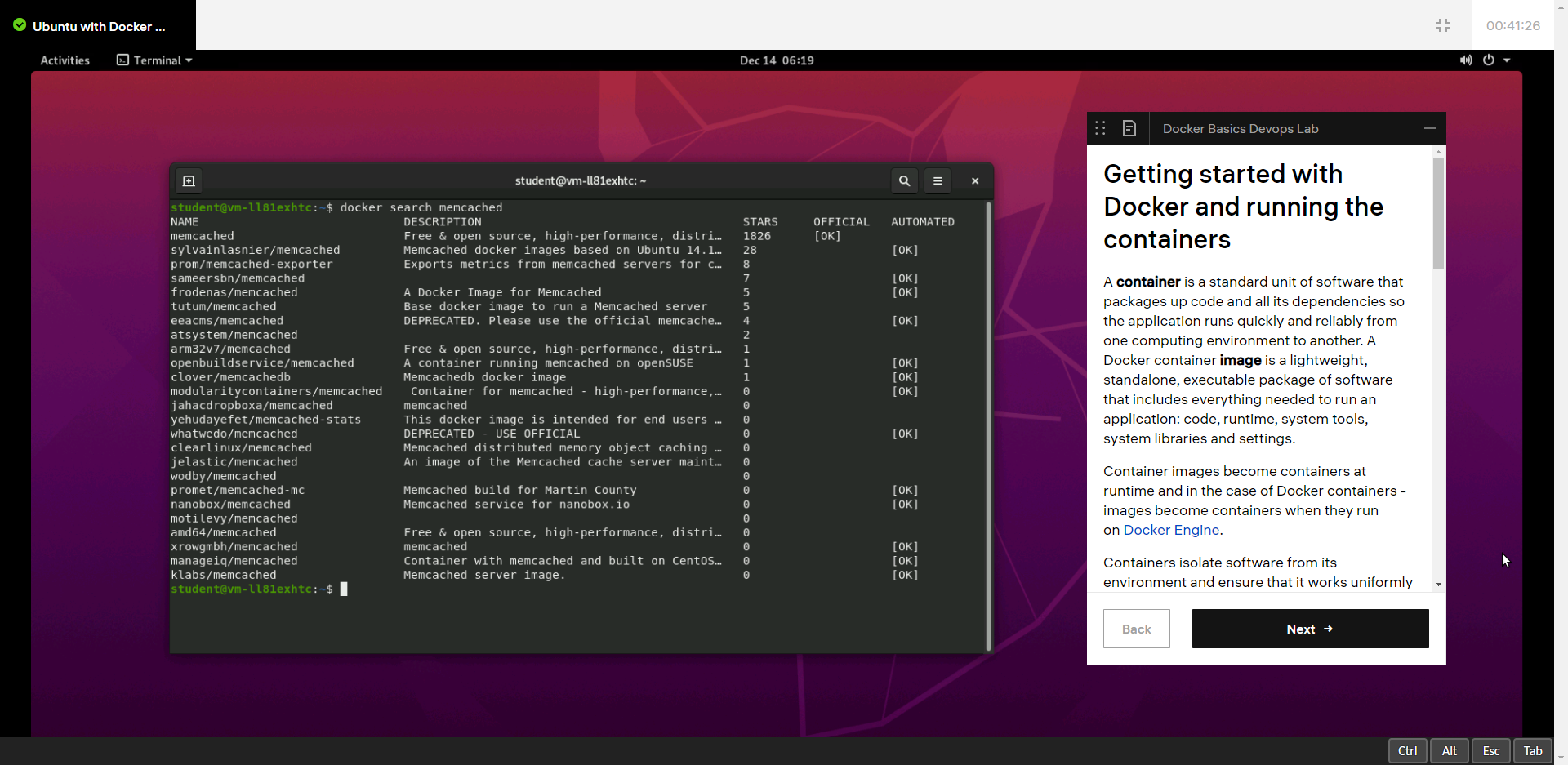Click the Back button in lab guide

coord(1136,629)
